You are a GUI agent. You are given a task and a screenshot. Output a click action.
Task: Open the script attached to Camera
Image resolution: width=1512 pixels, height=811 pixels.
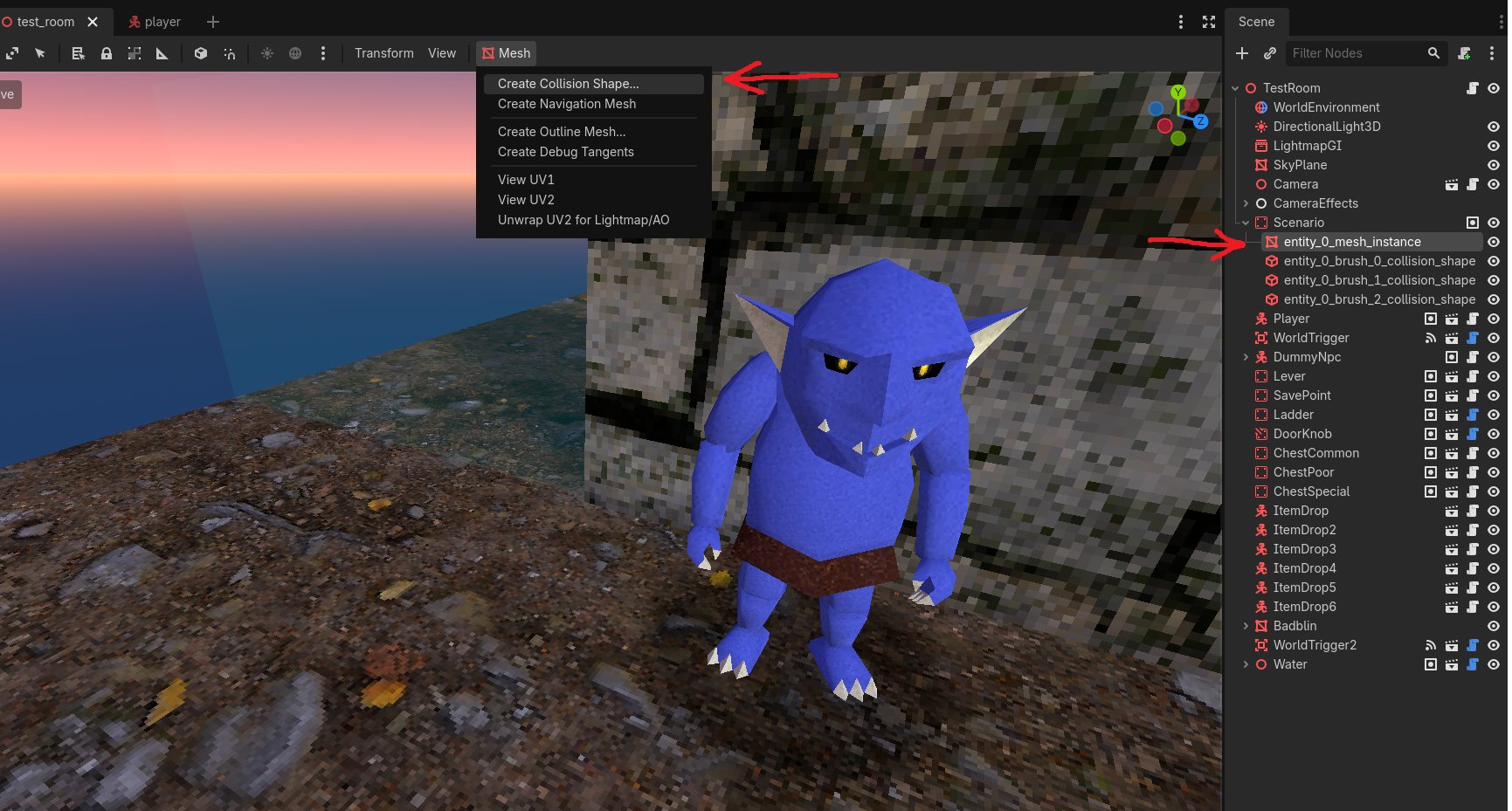1473,184
